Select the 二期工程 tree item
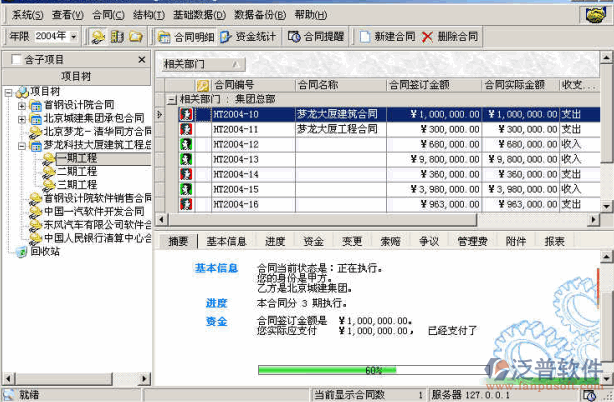 (x=76, y=171)
